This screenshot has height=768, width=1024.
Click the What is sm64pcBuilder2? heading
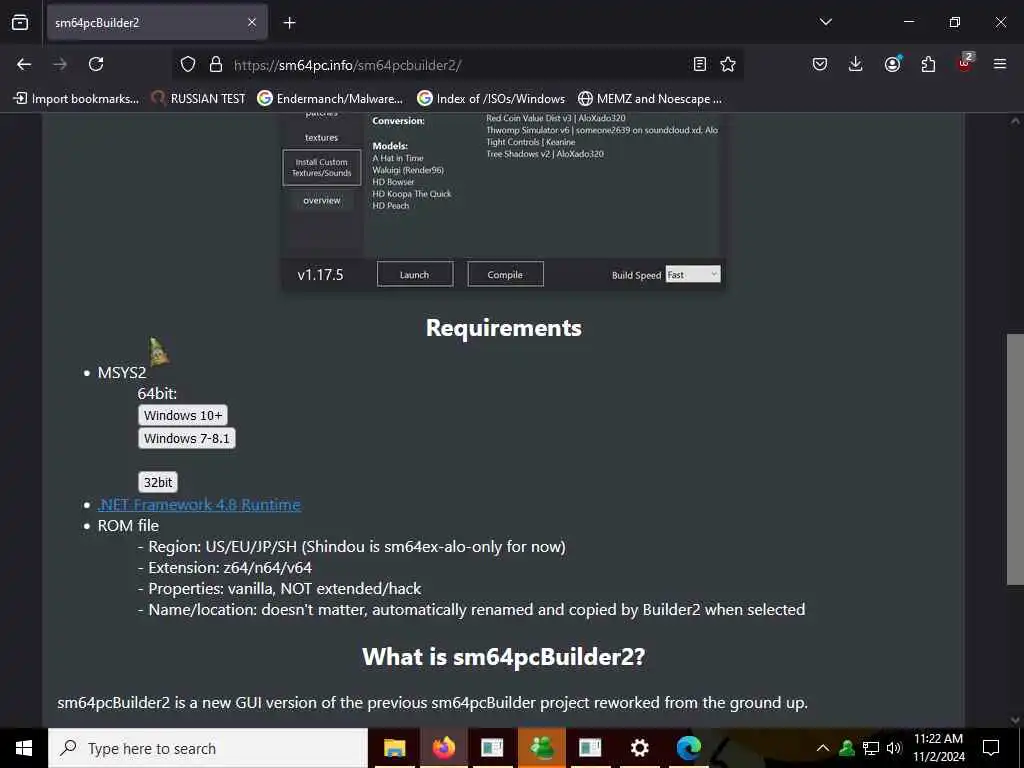[x=504, y=656]
